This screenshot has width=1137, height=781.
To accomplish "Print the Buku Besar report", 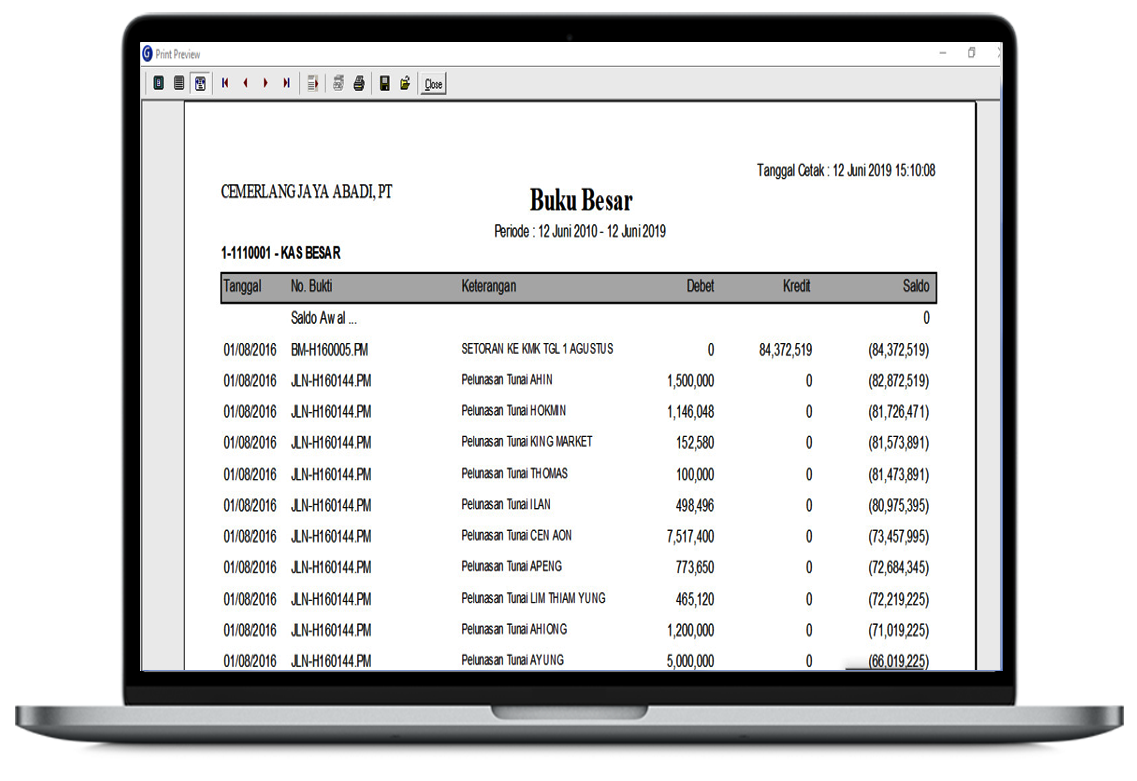I will 359,84.
